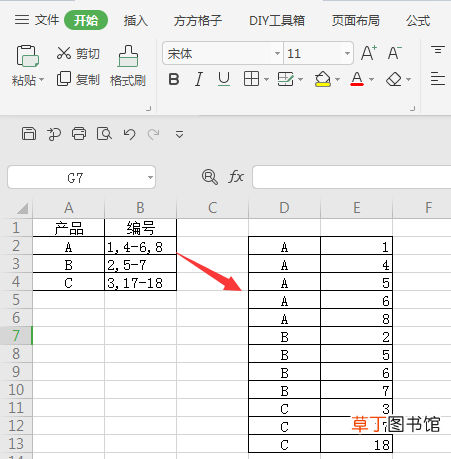
Task: Select cell with 3,17-18
Action: 140,282
